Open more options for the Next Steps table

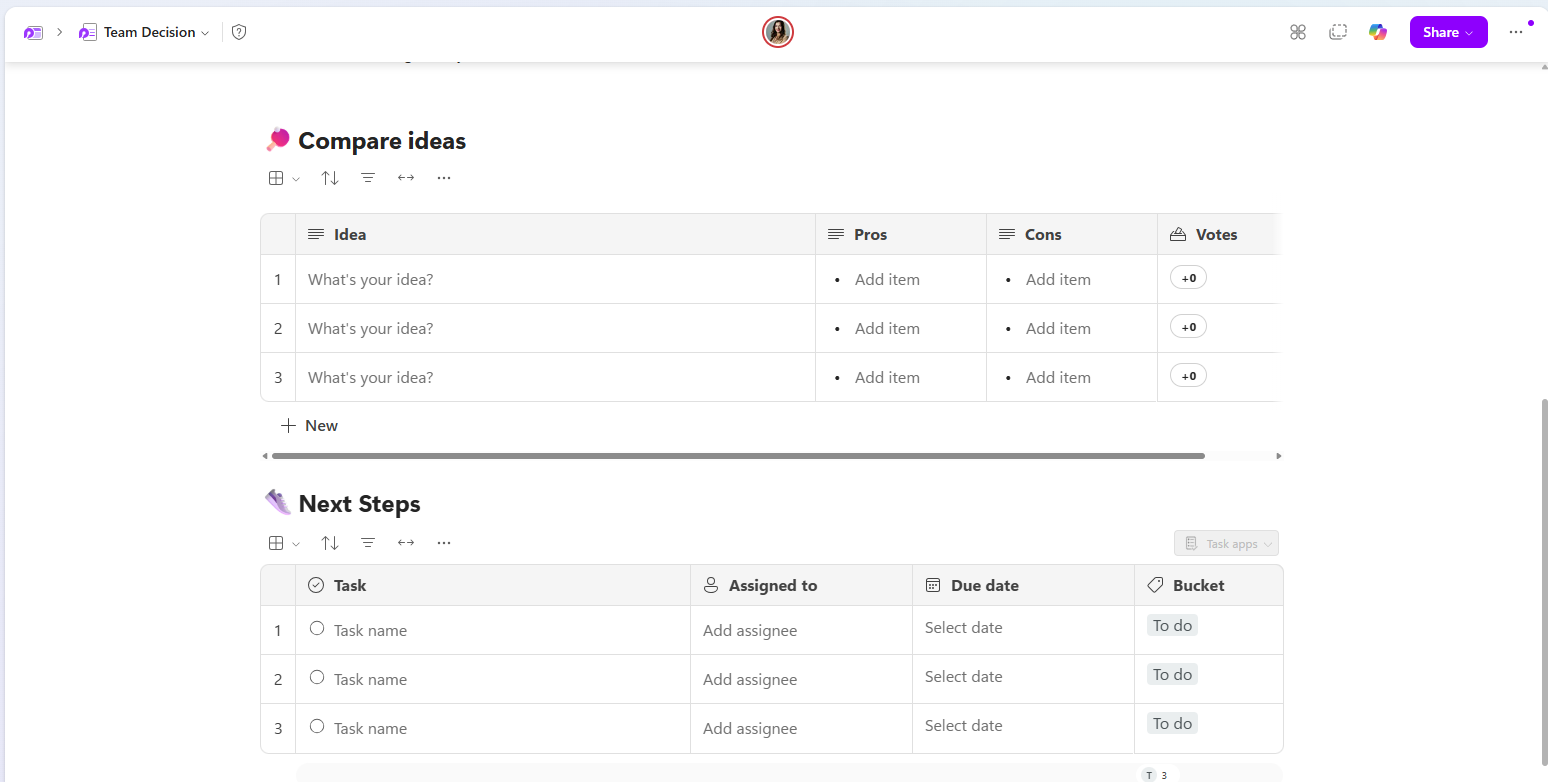point(444,542)
